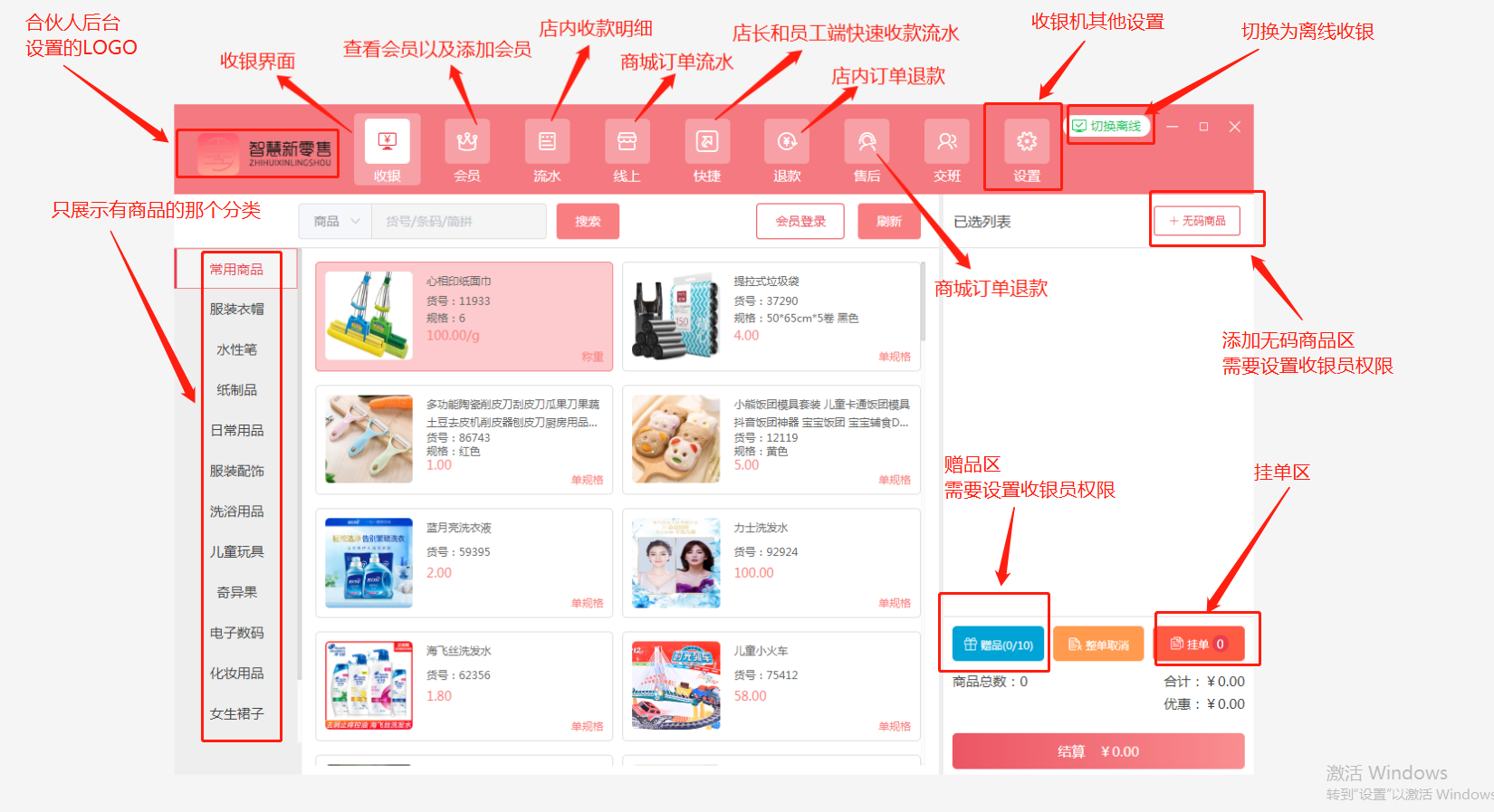
Task: Click the price 58.00
Action: pos(750,696)
